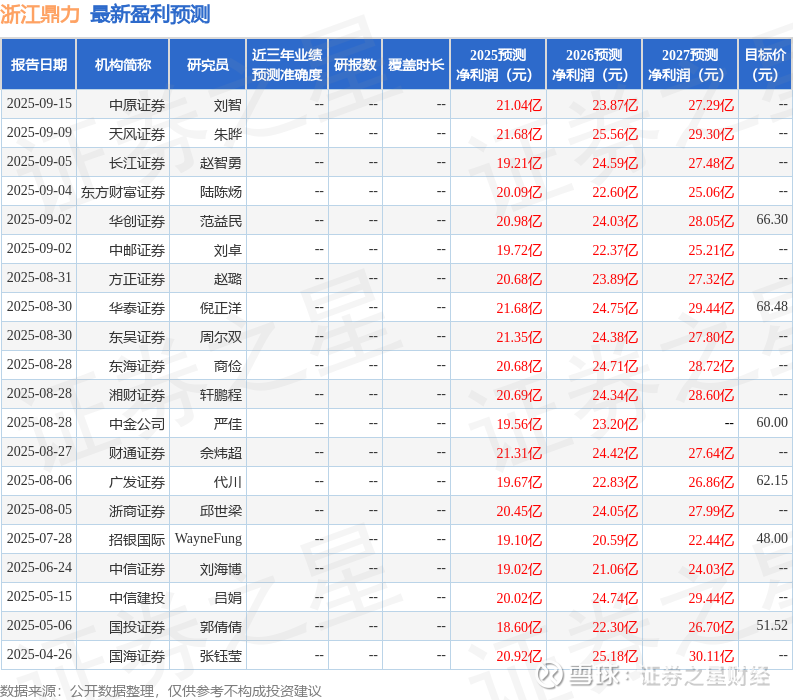Viewport: 793px width, 700px height.
Task: Click researcher name 轩鹏程
Action: click(221, 395)
